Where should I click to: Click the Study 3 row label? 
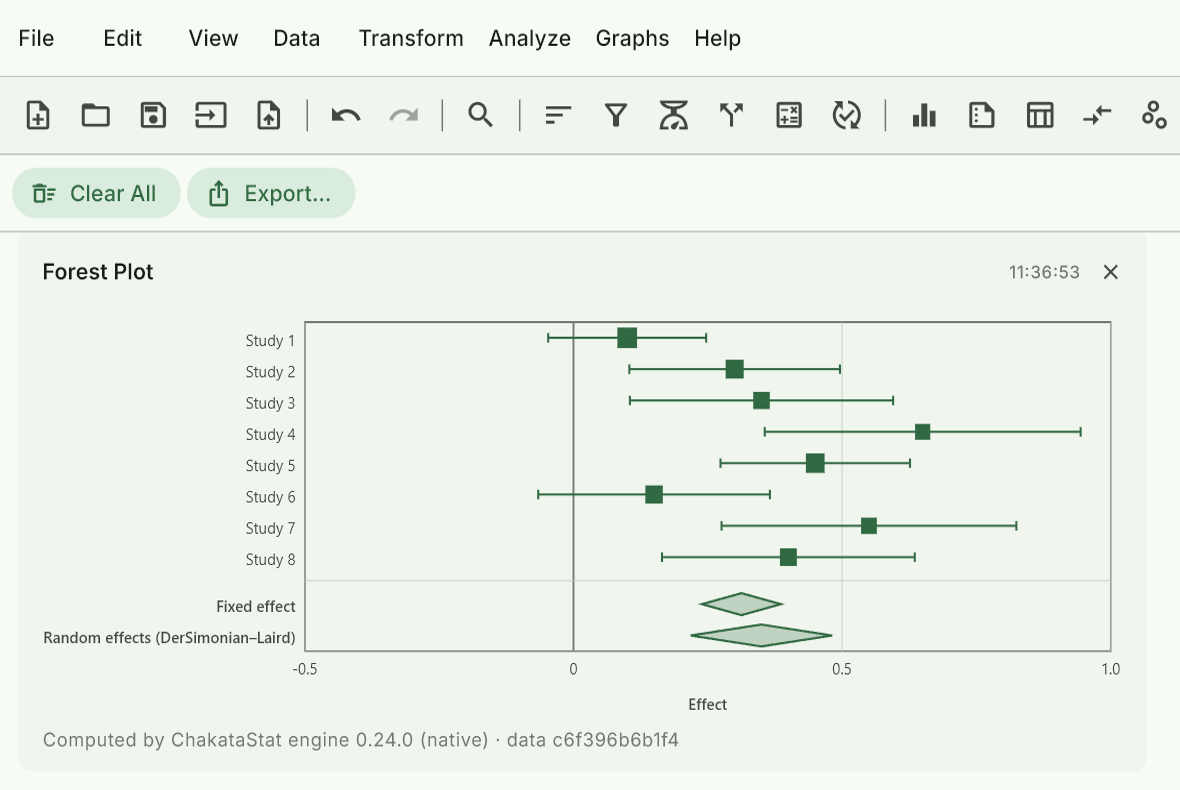pyautogui.click(x=270, y=403)
